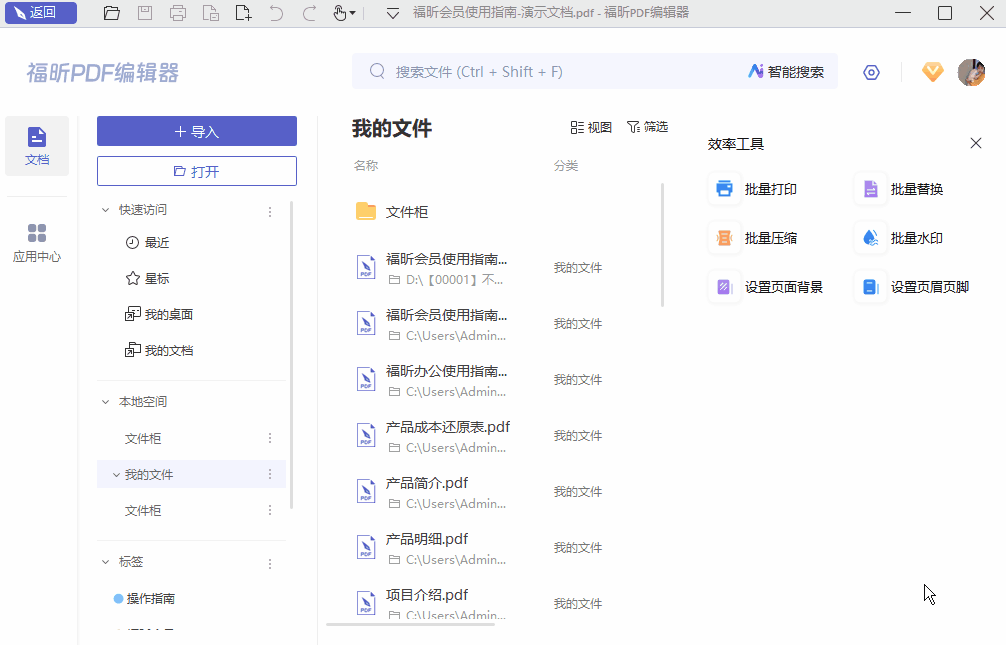Click the 打开 open button

click(196, 171)
